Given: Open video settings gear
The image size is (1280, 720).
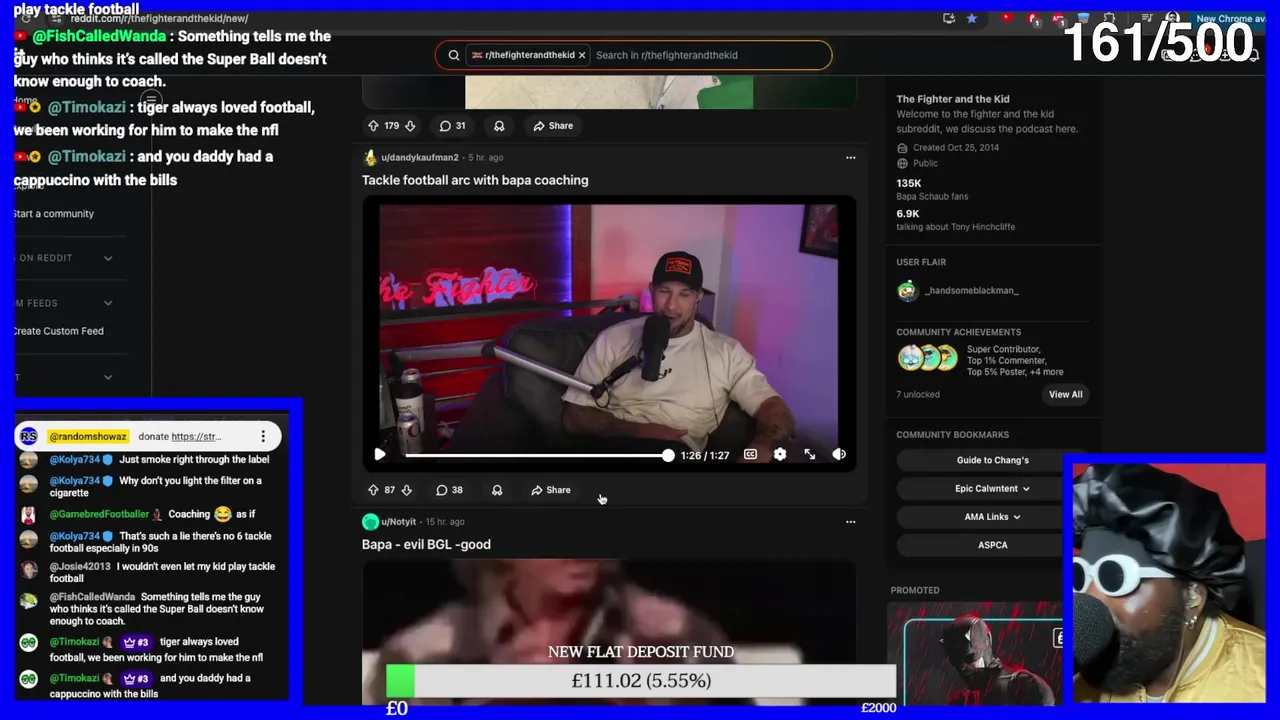Looking at the screenshot, I should 780,455.
